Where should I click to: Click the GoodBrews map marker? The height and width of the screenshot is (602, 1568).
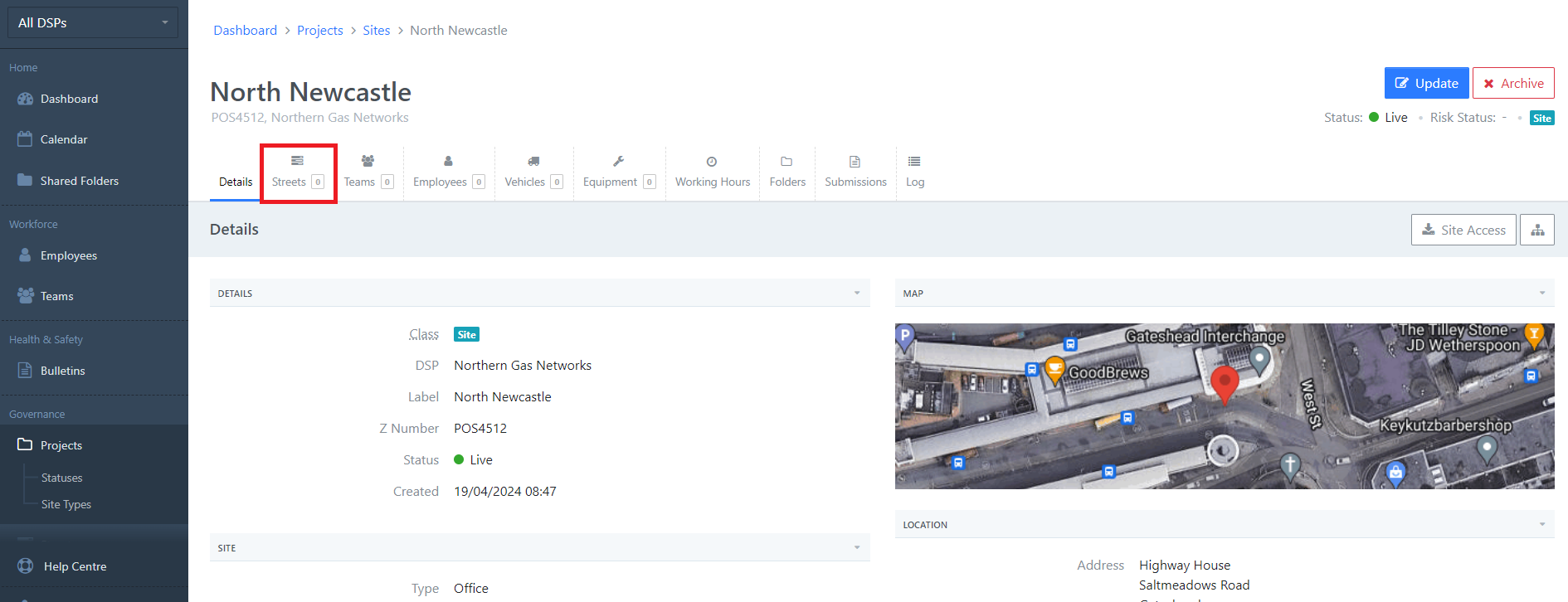[x=1054, y=370]
